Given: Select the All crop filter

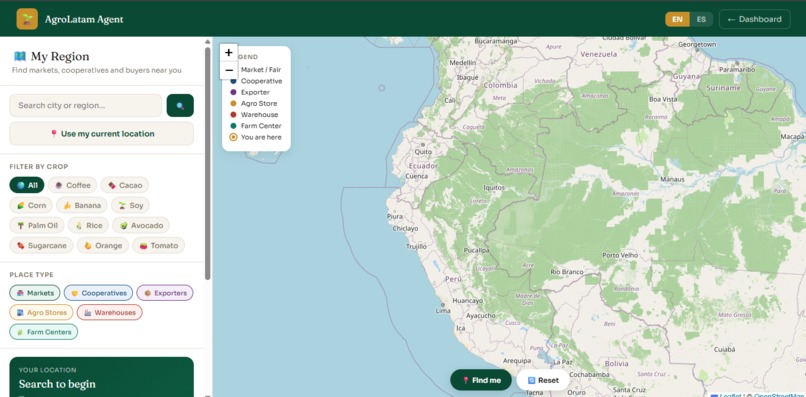Looking at the screenshot, I should tap(27, 185).
